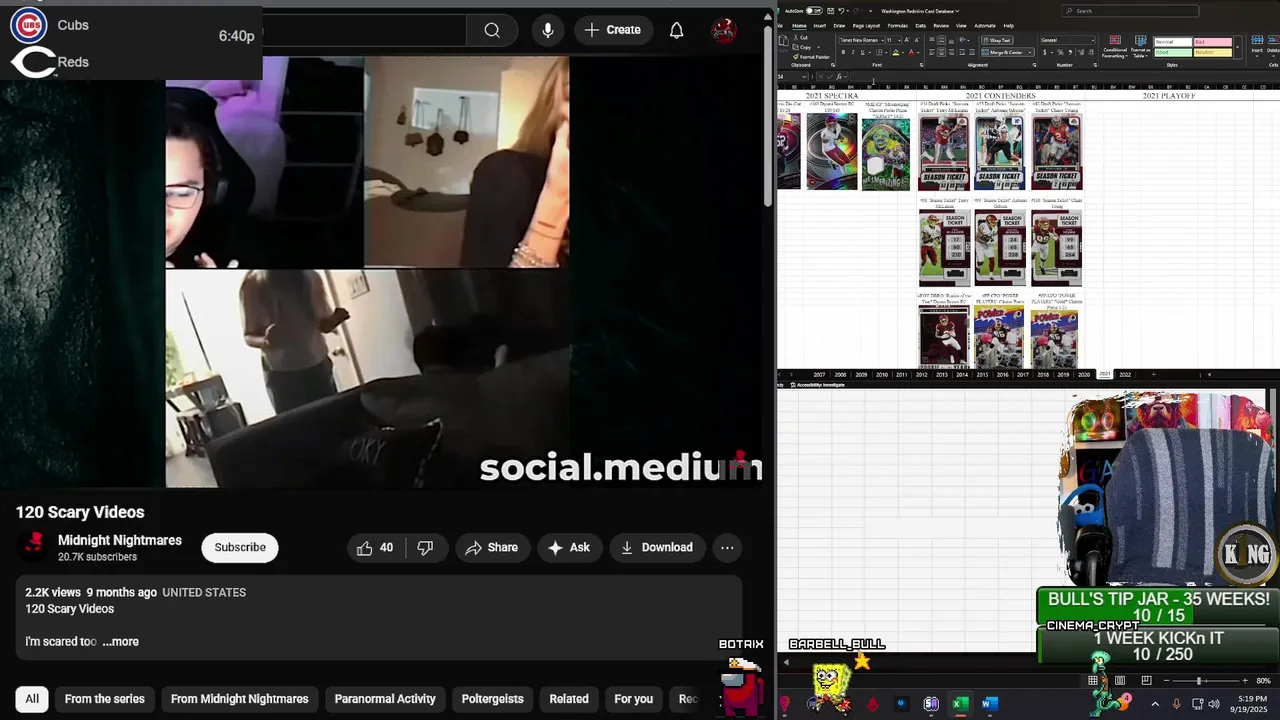Viewport: 1280px width, 720px height.
Task: Open Excel Data ribbon tab
Action: tap(921, 26)
